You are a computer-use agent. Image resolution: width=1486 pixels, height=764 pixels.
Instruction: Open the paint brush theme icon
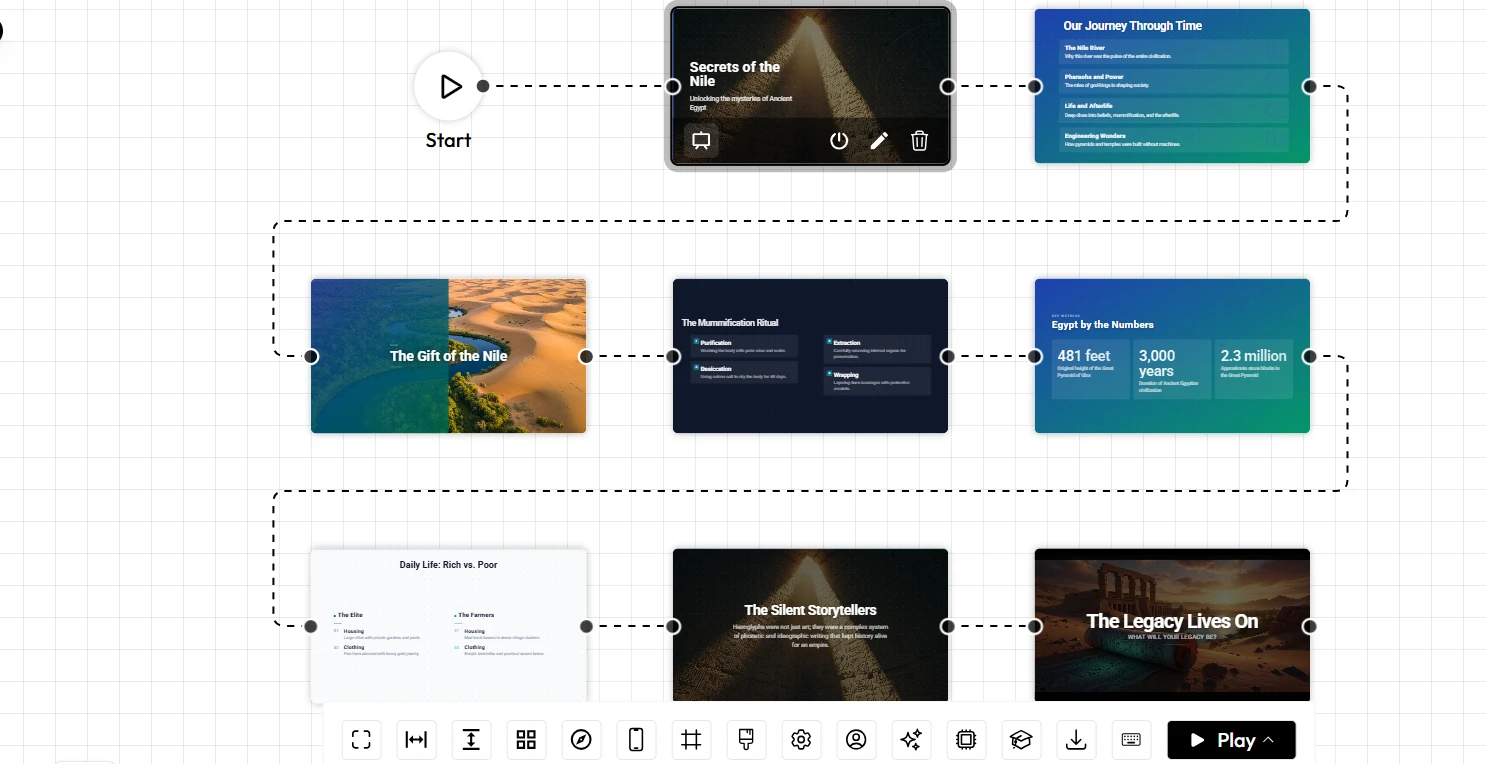click(x=746, y=740)
